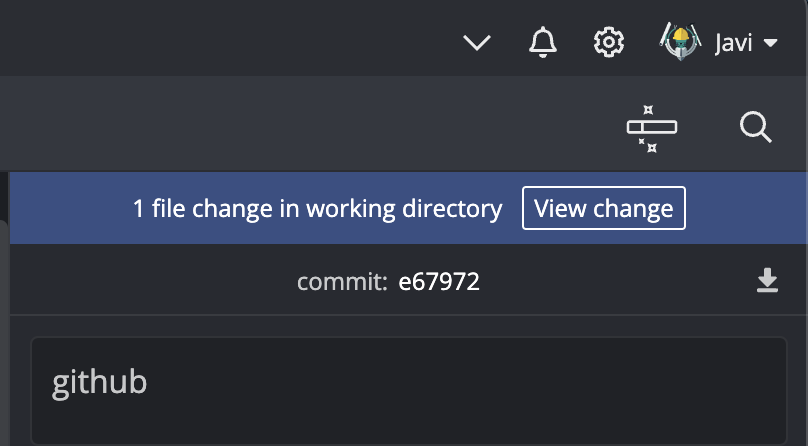Click the commit hash e67972
The image size is (808, 446).
click(x=439, y=282)
